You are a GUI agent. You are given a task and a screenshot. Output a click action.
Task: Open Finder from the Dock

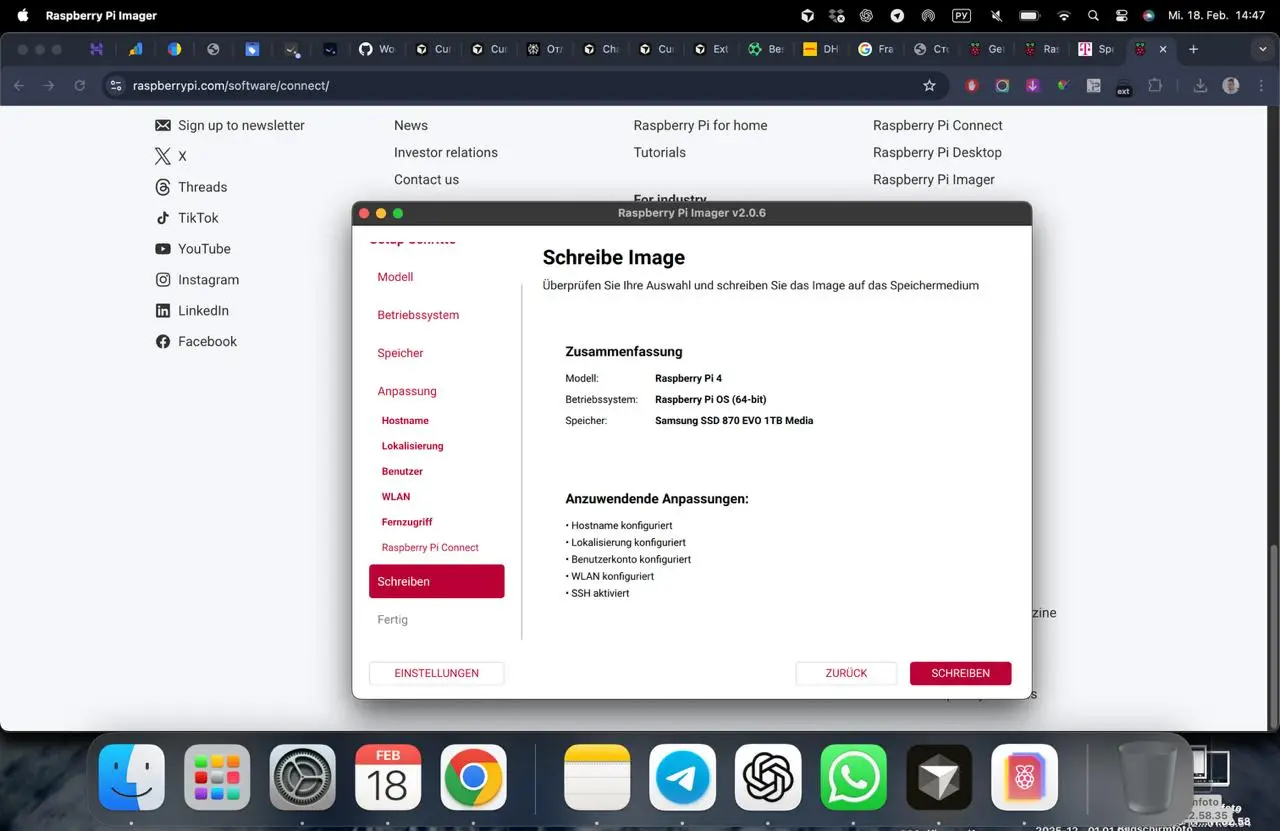131,777
